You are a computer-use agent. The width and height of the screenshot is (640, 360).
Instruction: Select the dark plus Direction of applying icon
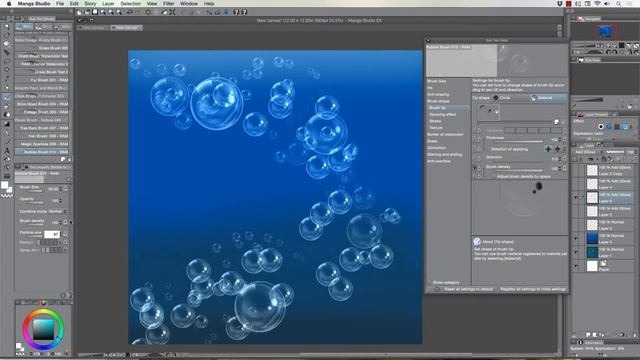coord(558,149)
